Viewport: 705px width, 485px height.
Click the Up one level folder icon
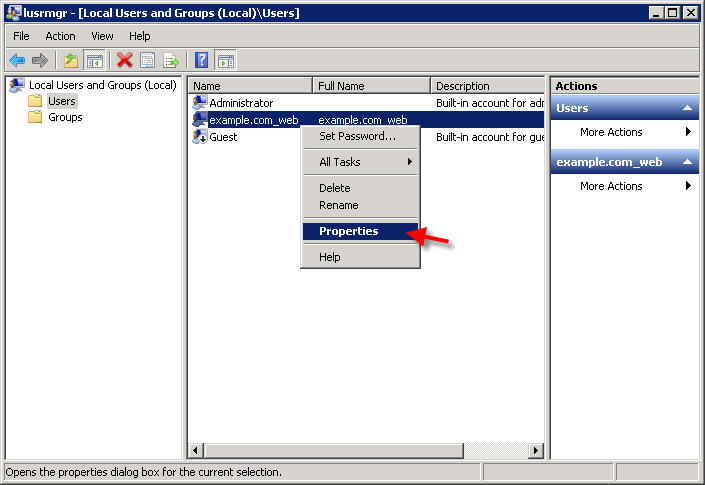coord(71,60)
